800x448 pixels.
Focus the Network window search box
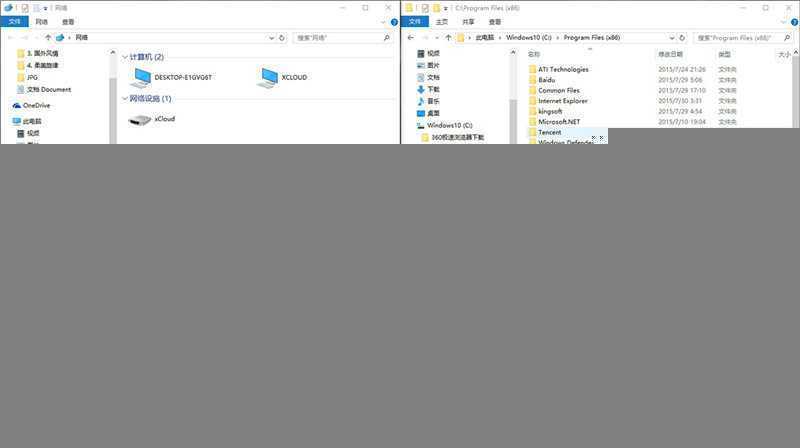tap(339, 38)
